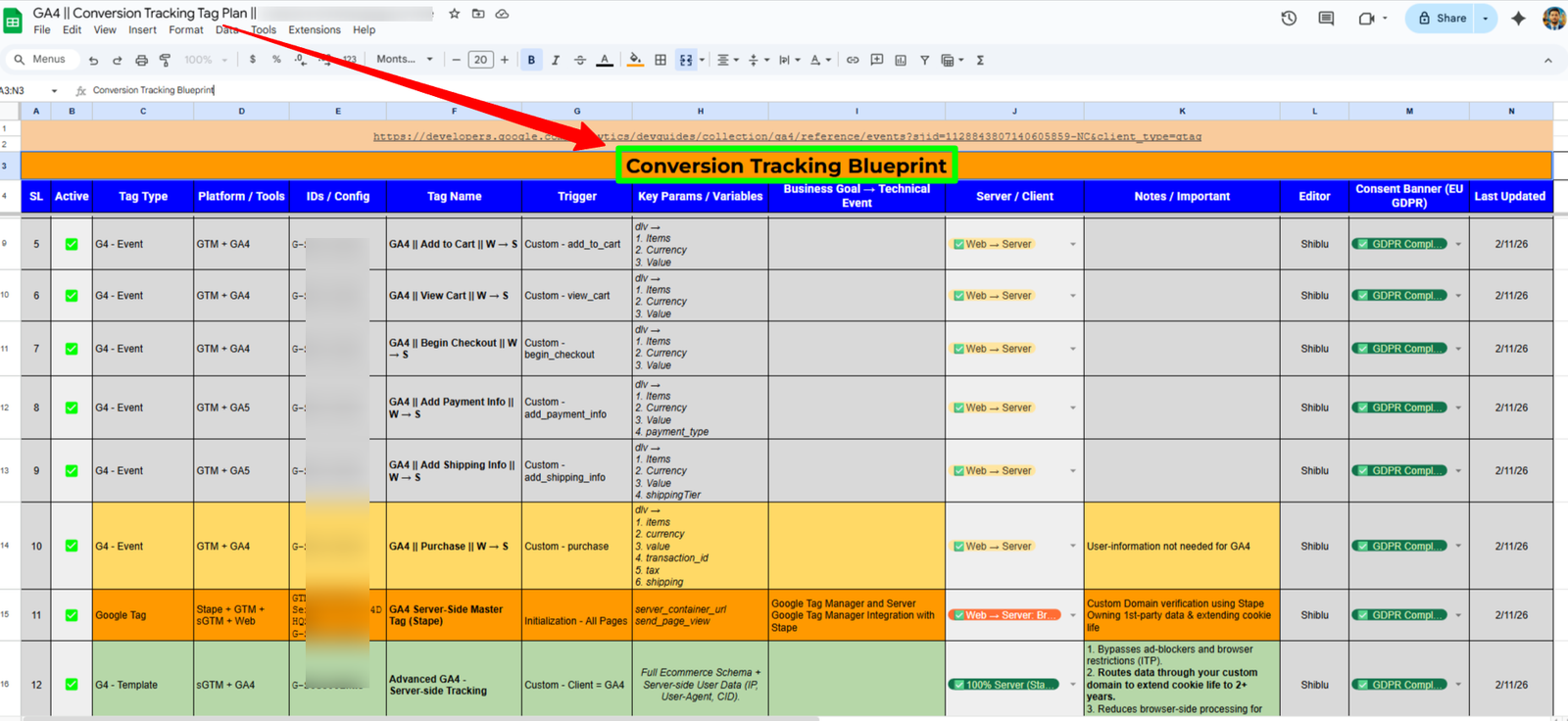
Task: Open the Functions sigma icon
Action: coord(980,60)
